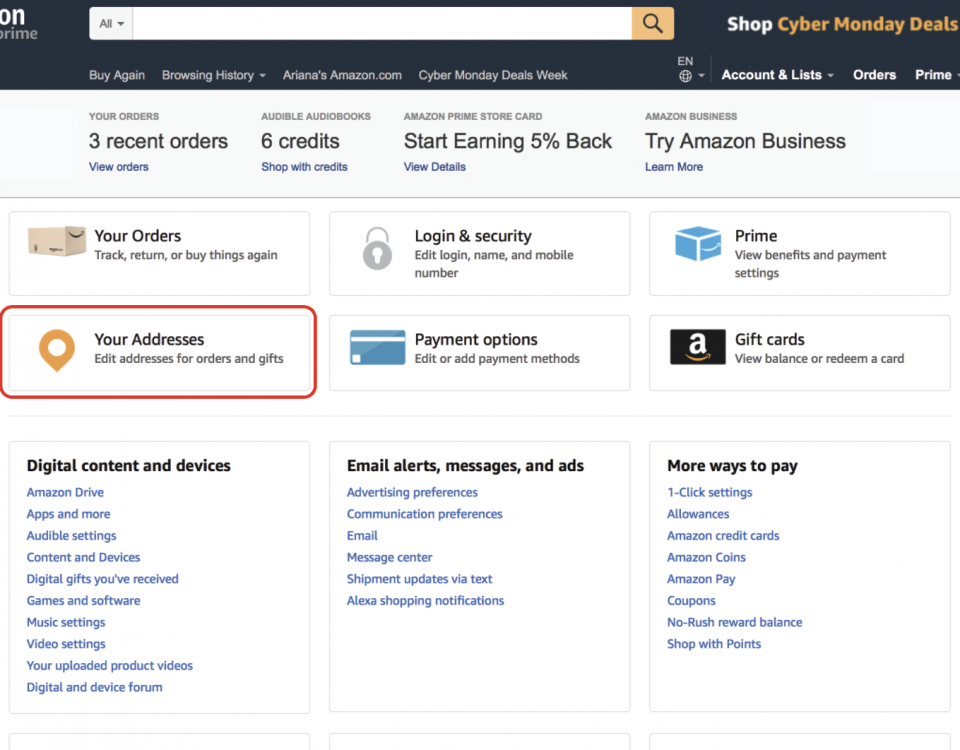Click the Your Addresses location pin icon
The image size is (960, 750).
tap(57, 350)
